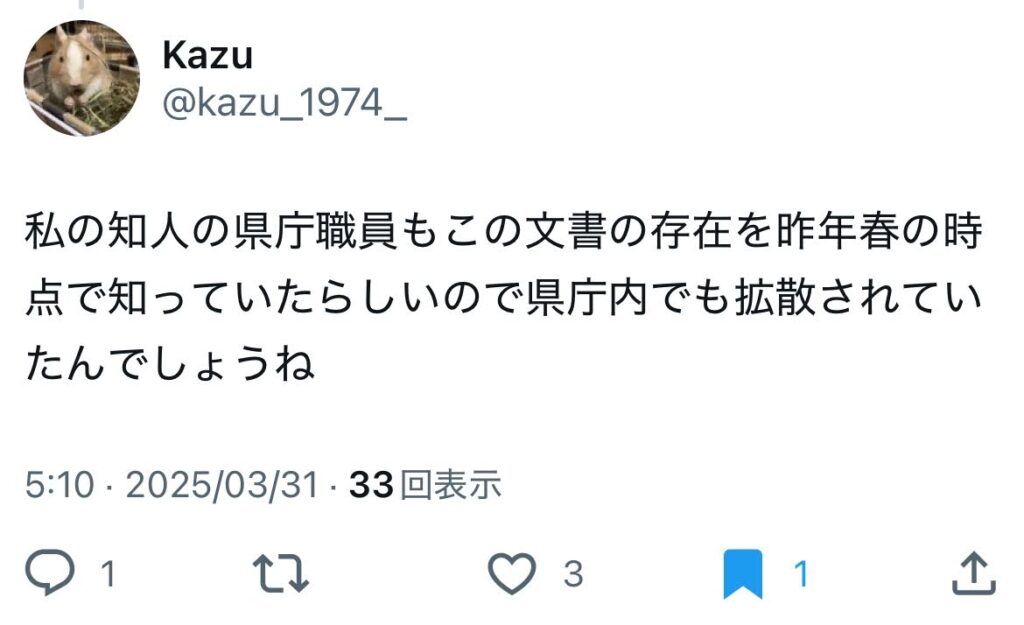The width and height of the screenshot is (1024, 625).
Task: Click the word 拡散 in the post
Action: pos(775,298)
